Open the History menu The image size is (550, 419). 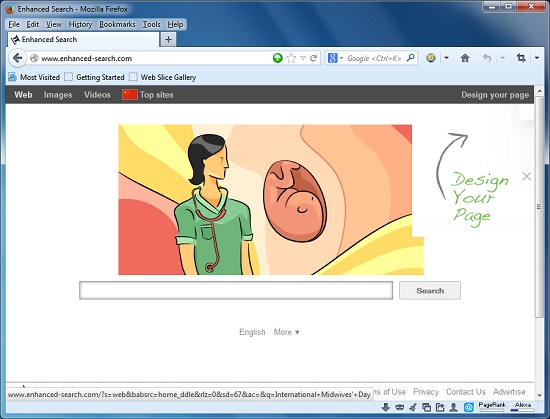(80, 24)
